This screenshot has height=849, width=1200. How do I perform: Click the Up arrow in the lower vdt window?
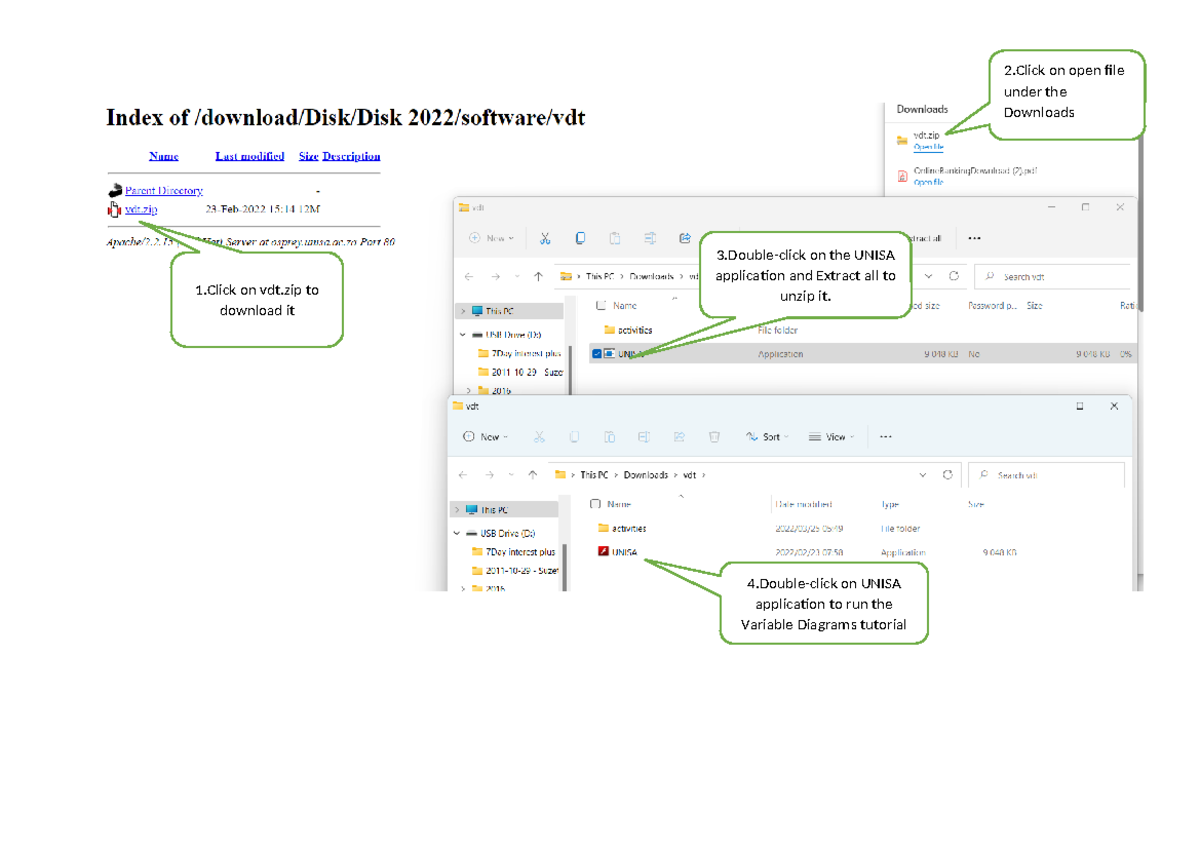coord(533,475)
